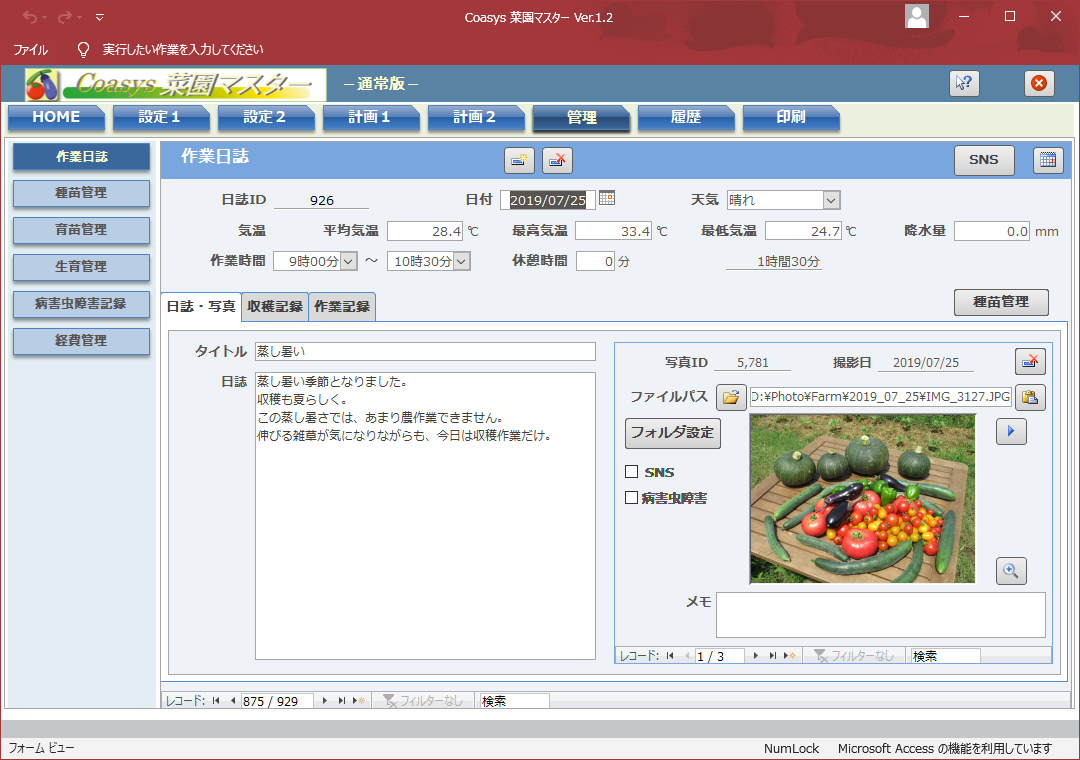1080x760 pixels.
Task: Delete the current photo record
Action: point(1029,361)
